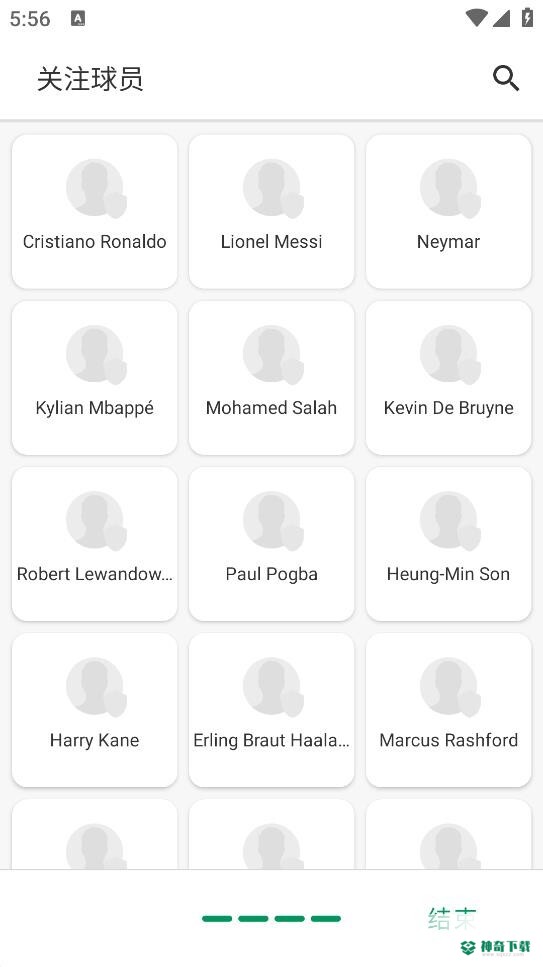
Task: Tap Paul Pogba's avatar icon
Action: pos(273,521)
